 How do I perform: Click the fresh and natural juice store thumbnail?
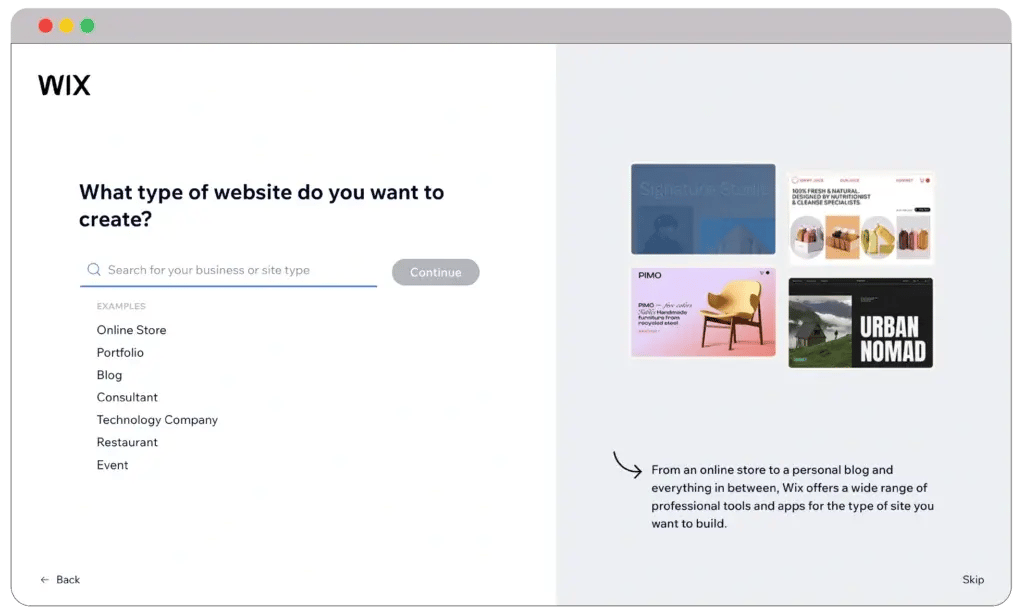(860, 217)
